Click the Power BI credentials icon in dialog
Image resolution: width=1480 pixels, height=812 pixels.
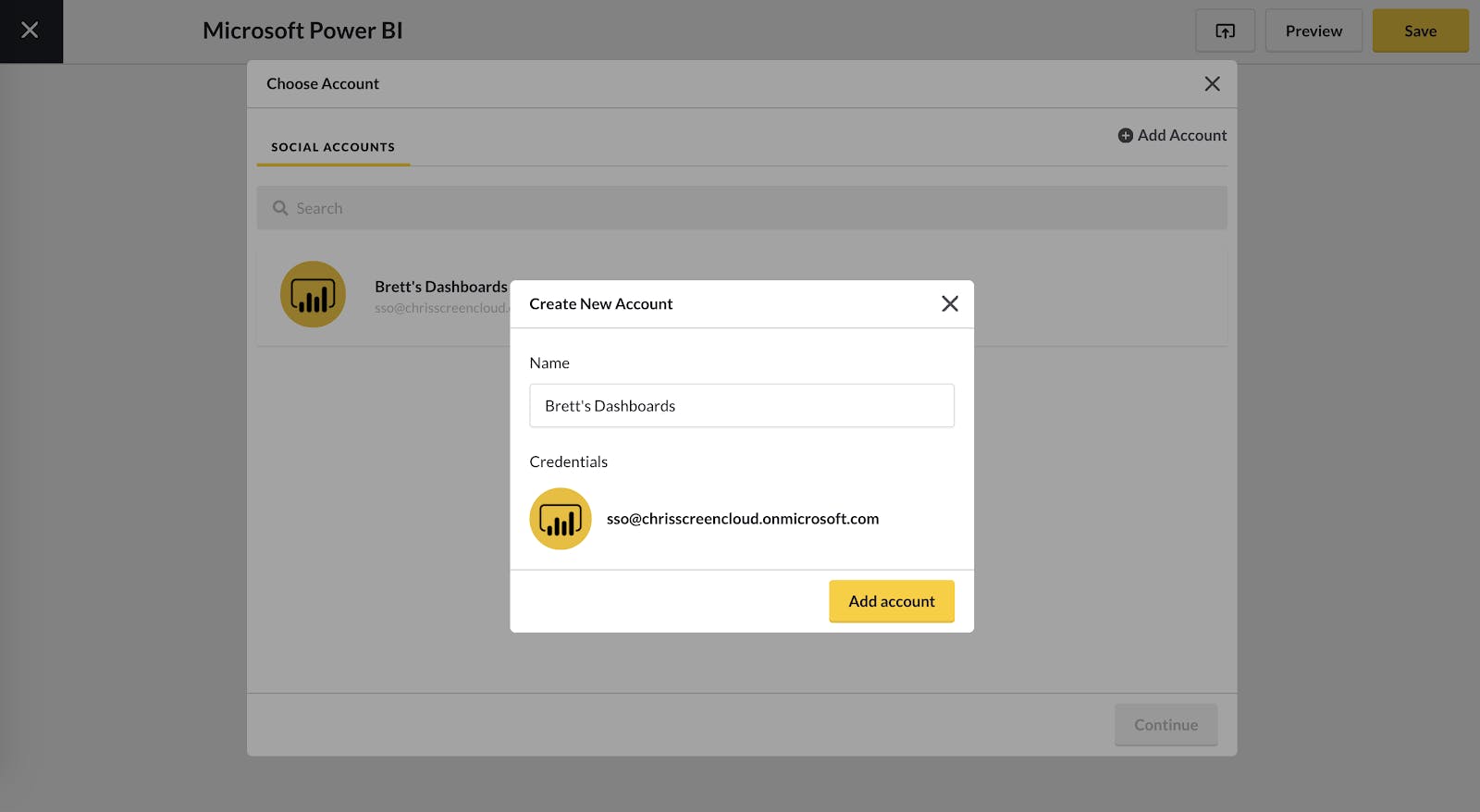point(561,519)
